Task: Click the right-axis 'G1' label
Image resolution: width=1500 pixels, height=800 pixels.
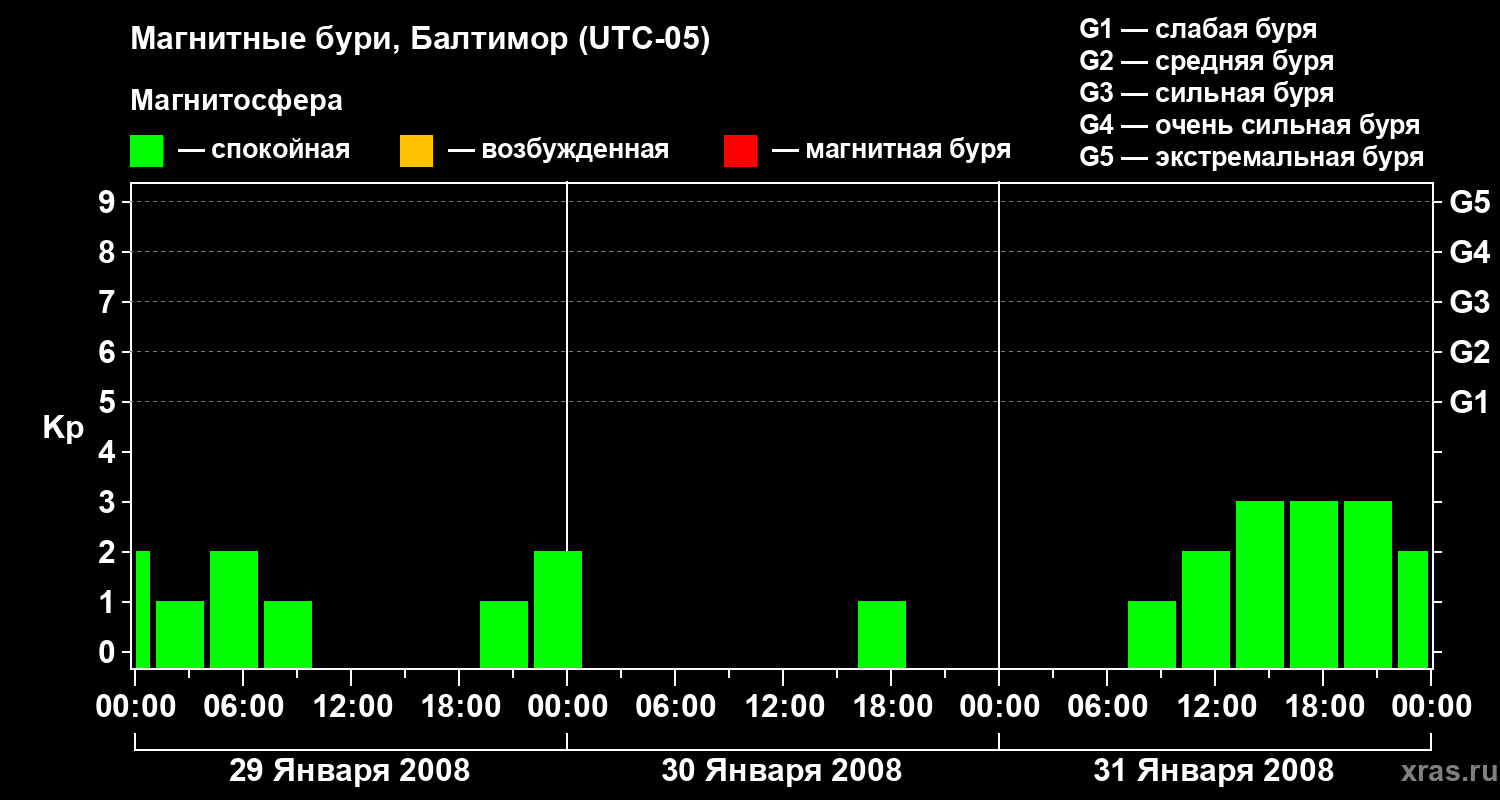Action: click(1469, 402)
